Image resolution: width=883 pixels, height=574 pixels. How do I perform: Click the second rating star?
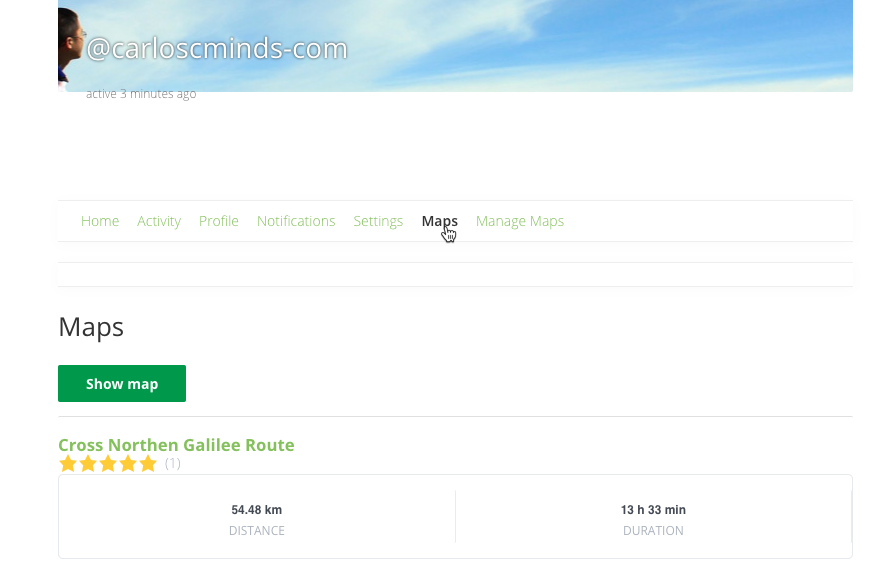pyautogui.click(x=88, y=464)
